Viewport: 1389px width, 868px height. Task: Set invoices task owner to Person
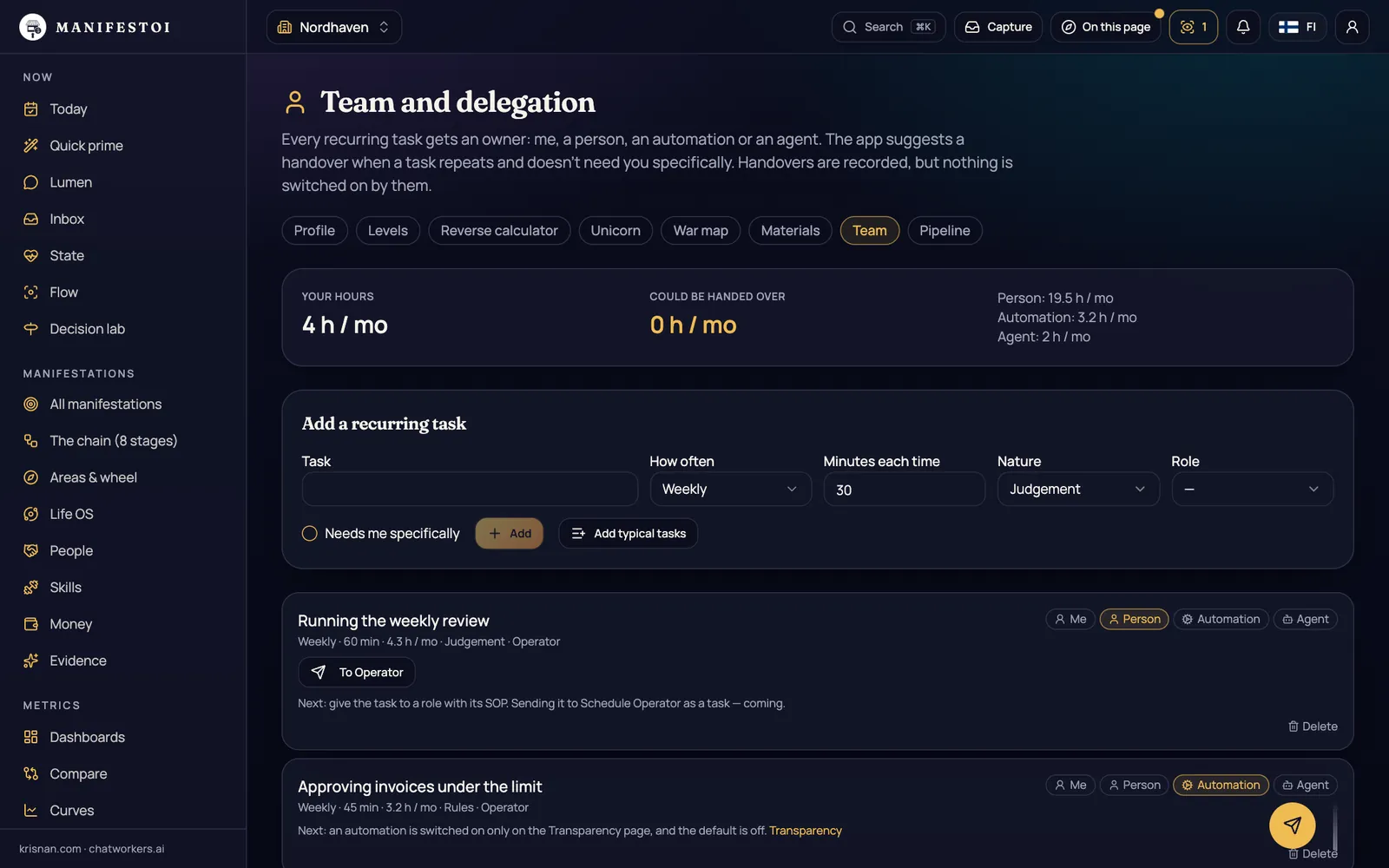[1134, 785]
